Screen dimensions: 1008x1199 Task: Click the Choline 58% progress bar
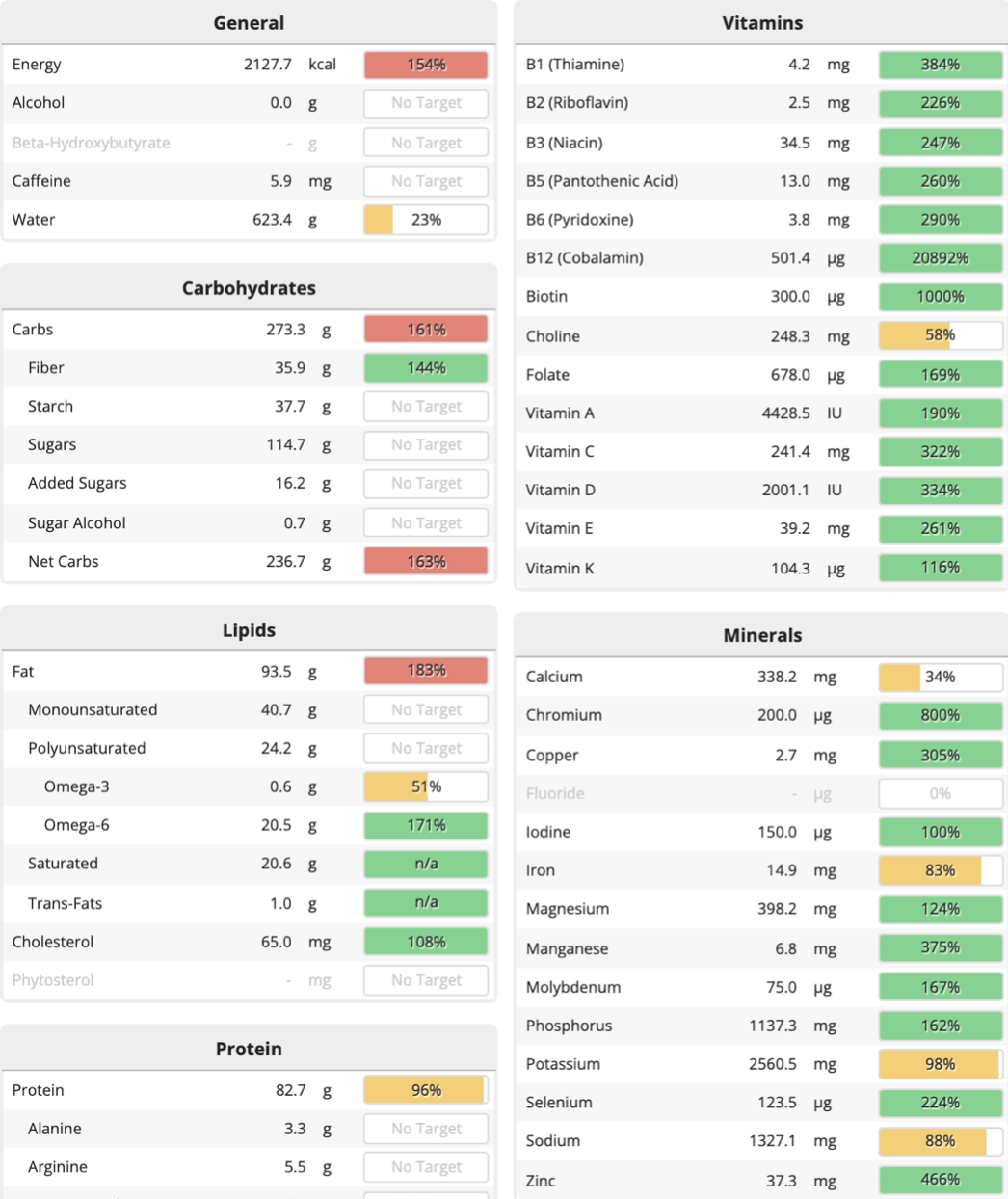(x=940, y=335)
